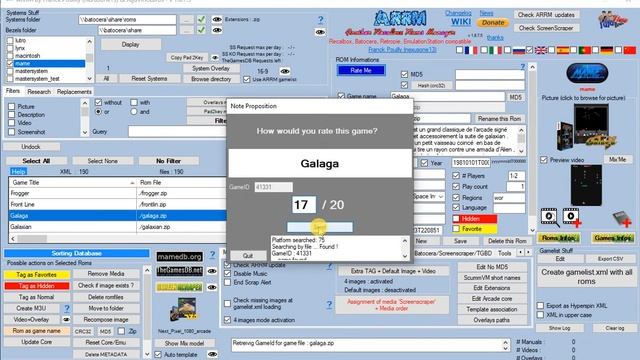Toggle Use ARRM gamelist checkbox
Viewport: 640px width, 360px height.
247,80
